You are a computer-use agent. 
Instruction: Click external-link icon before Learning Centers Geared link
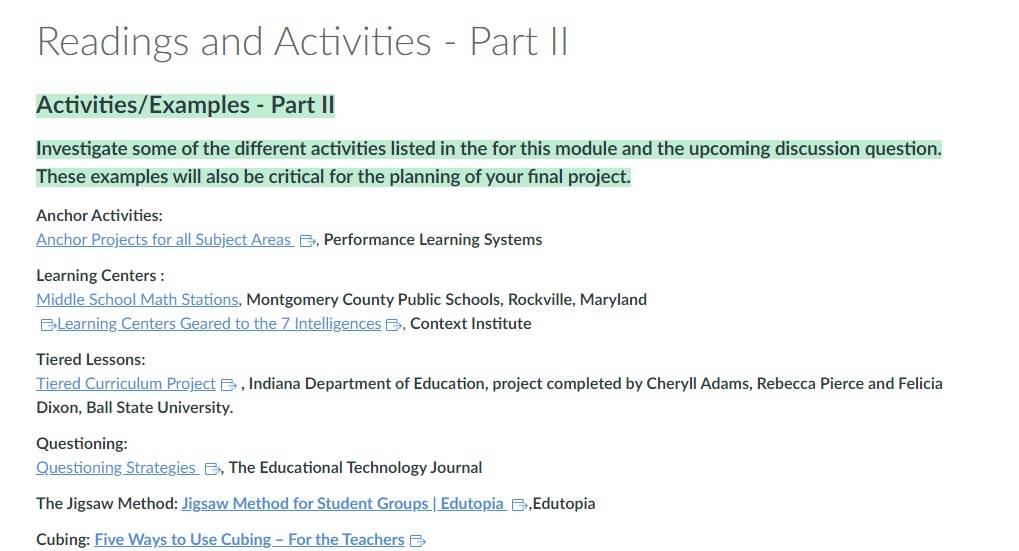[x=48, y=324]
